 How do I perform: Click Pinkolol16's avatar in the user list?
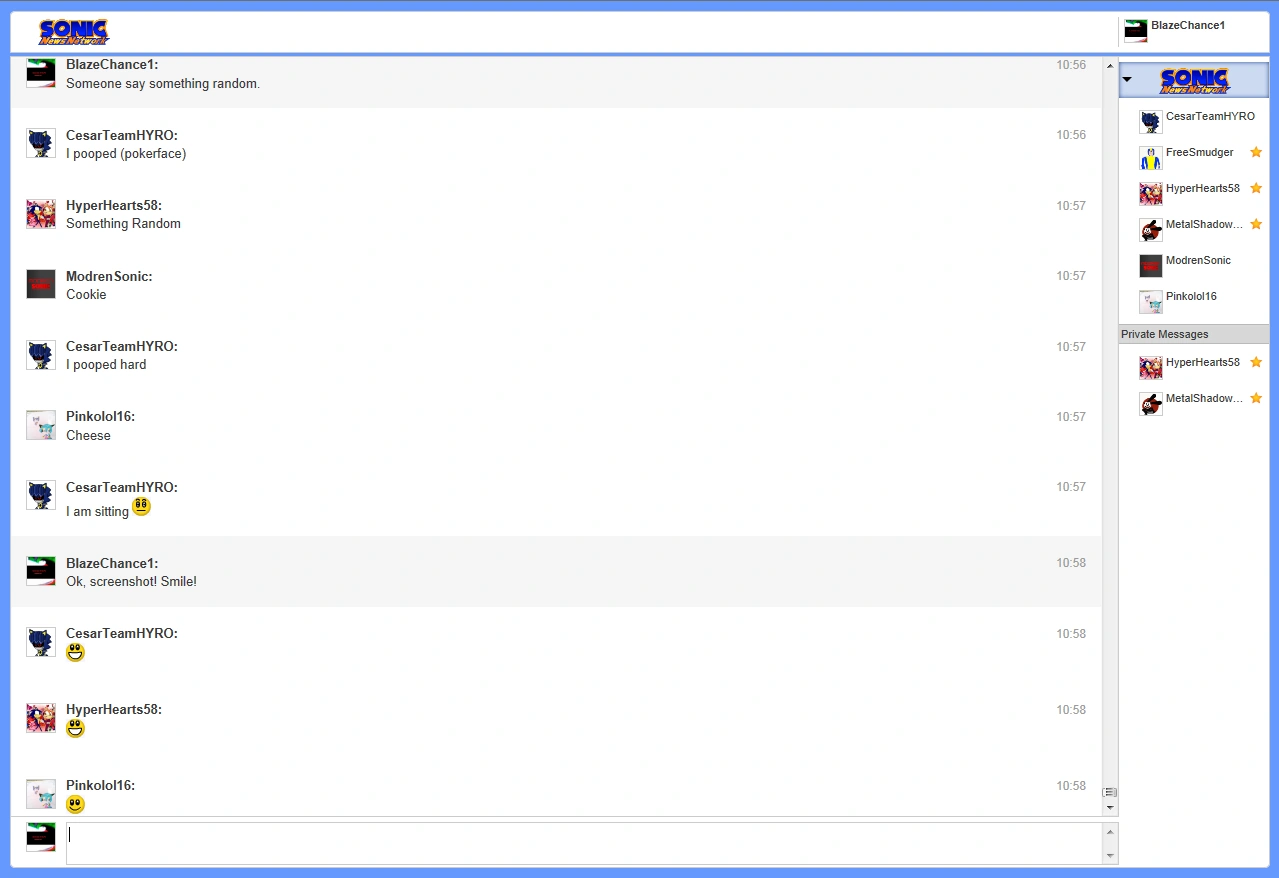point(1150,302)
